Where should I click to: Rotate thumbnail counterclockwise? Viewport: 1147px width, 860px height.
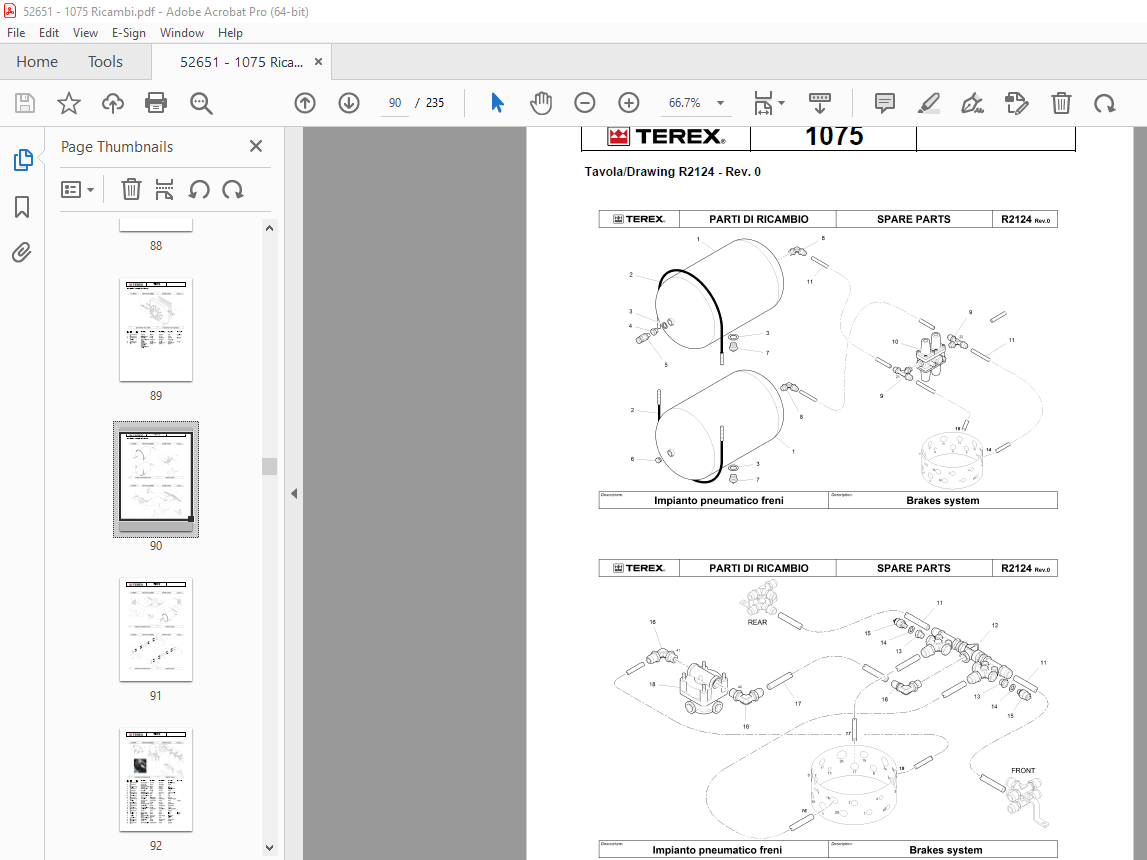point(199,189)
